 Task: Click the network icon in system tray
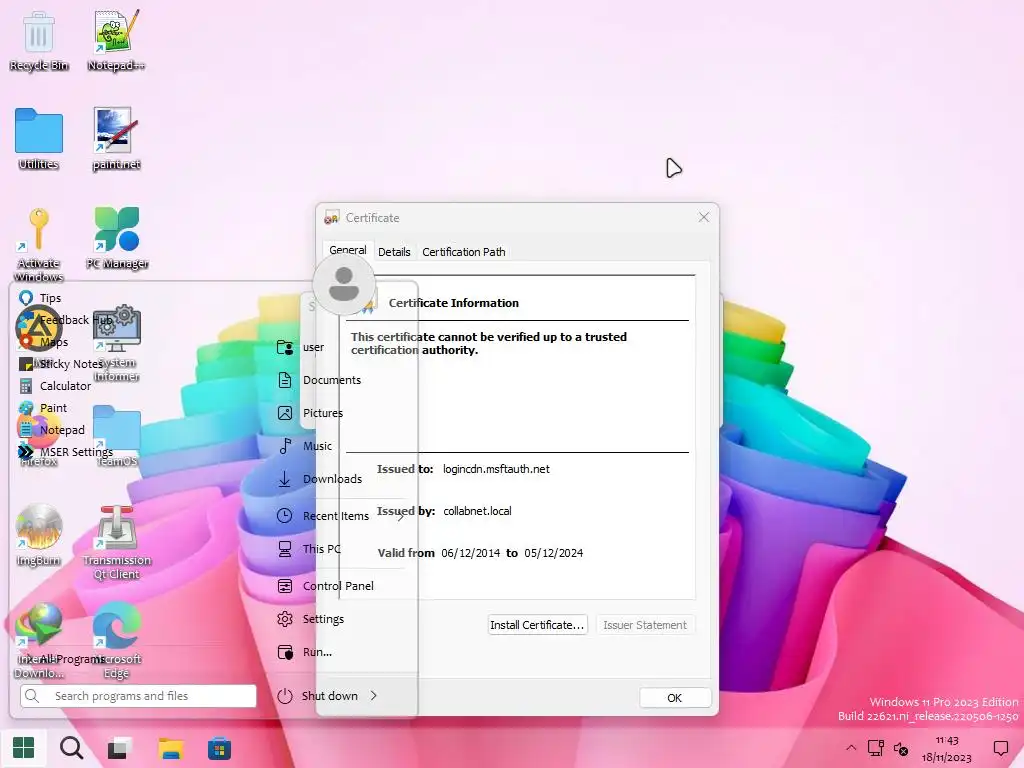876,748
